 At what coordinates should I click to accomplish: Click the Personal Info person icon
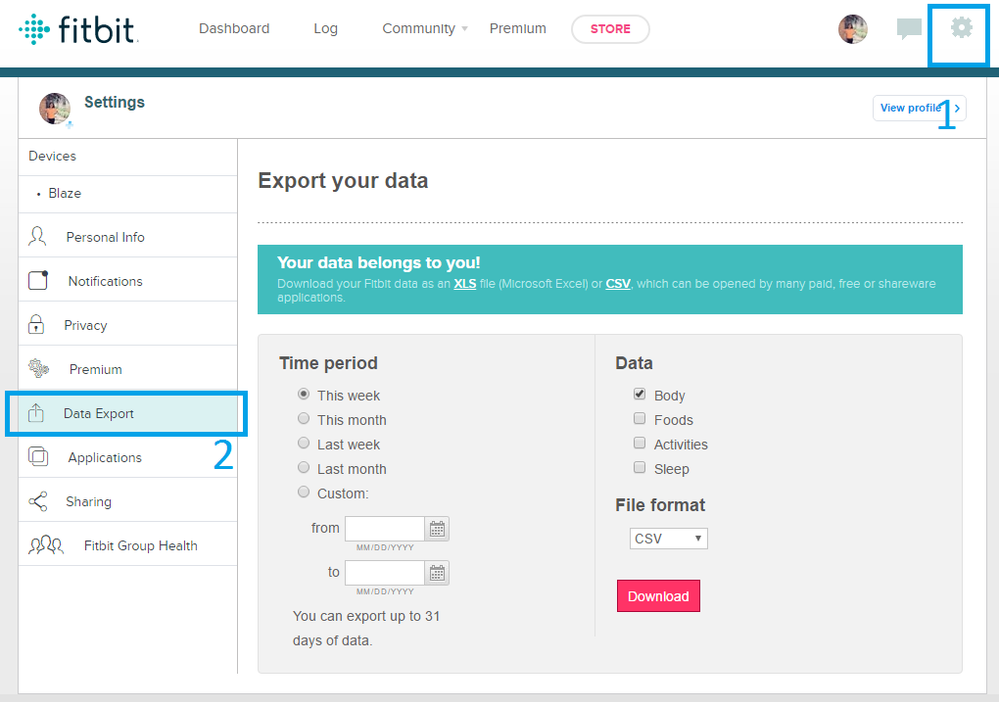point(38,236)
